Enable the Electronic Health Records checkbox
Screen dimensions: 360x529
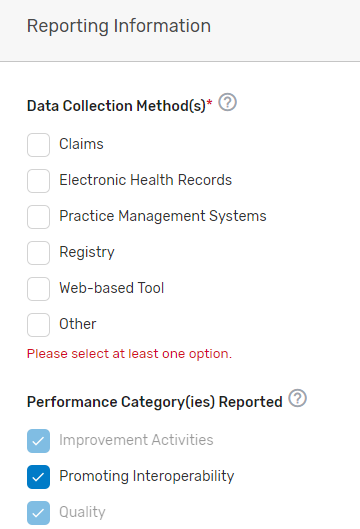[38, 181]
